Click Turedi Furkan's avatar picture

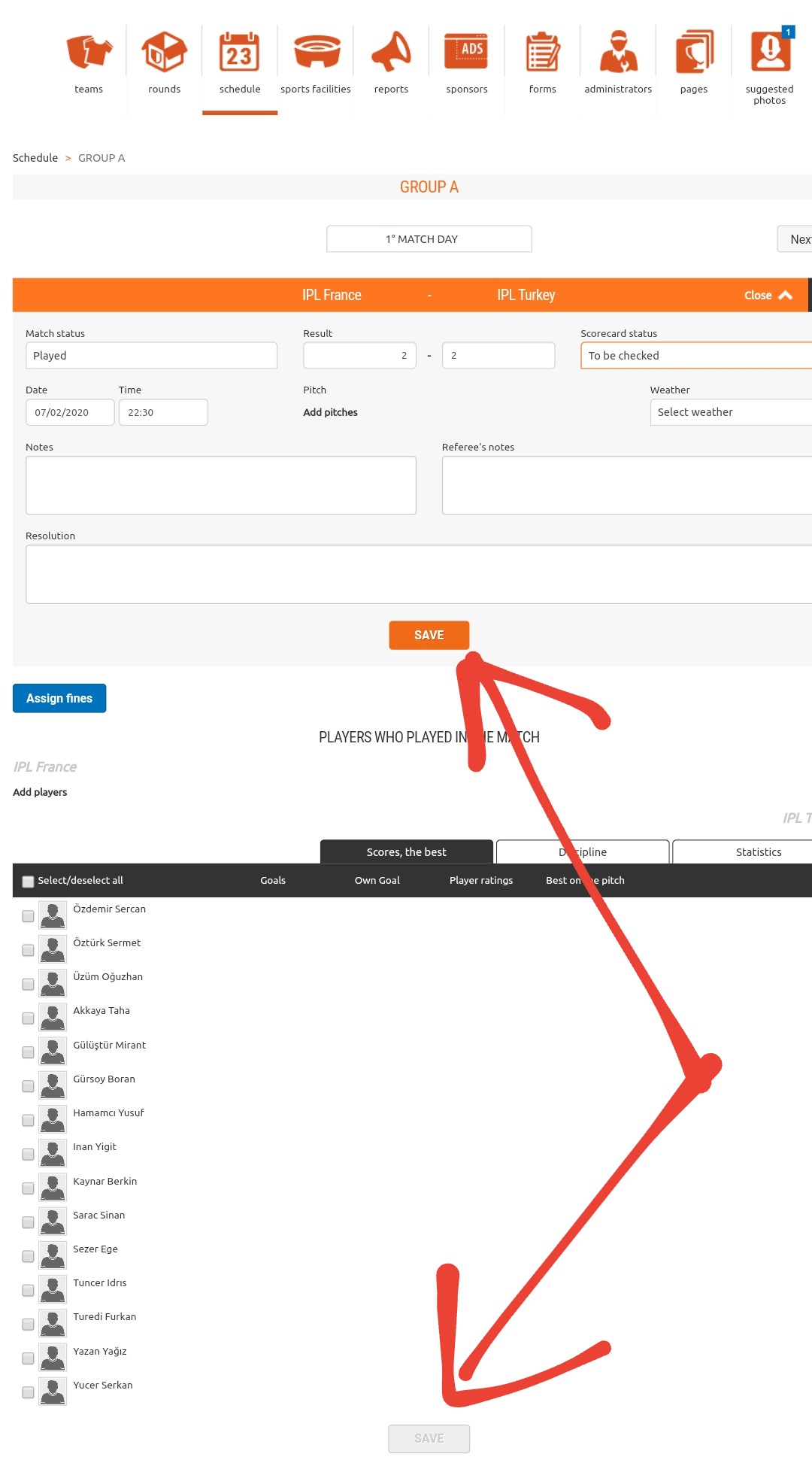click(53, 1324)
